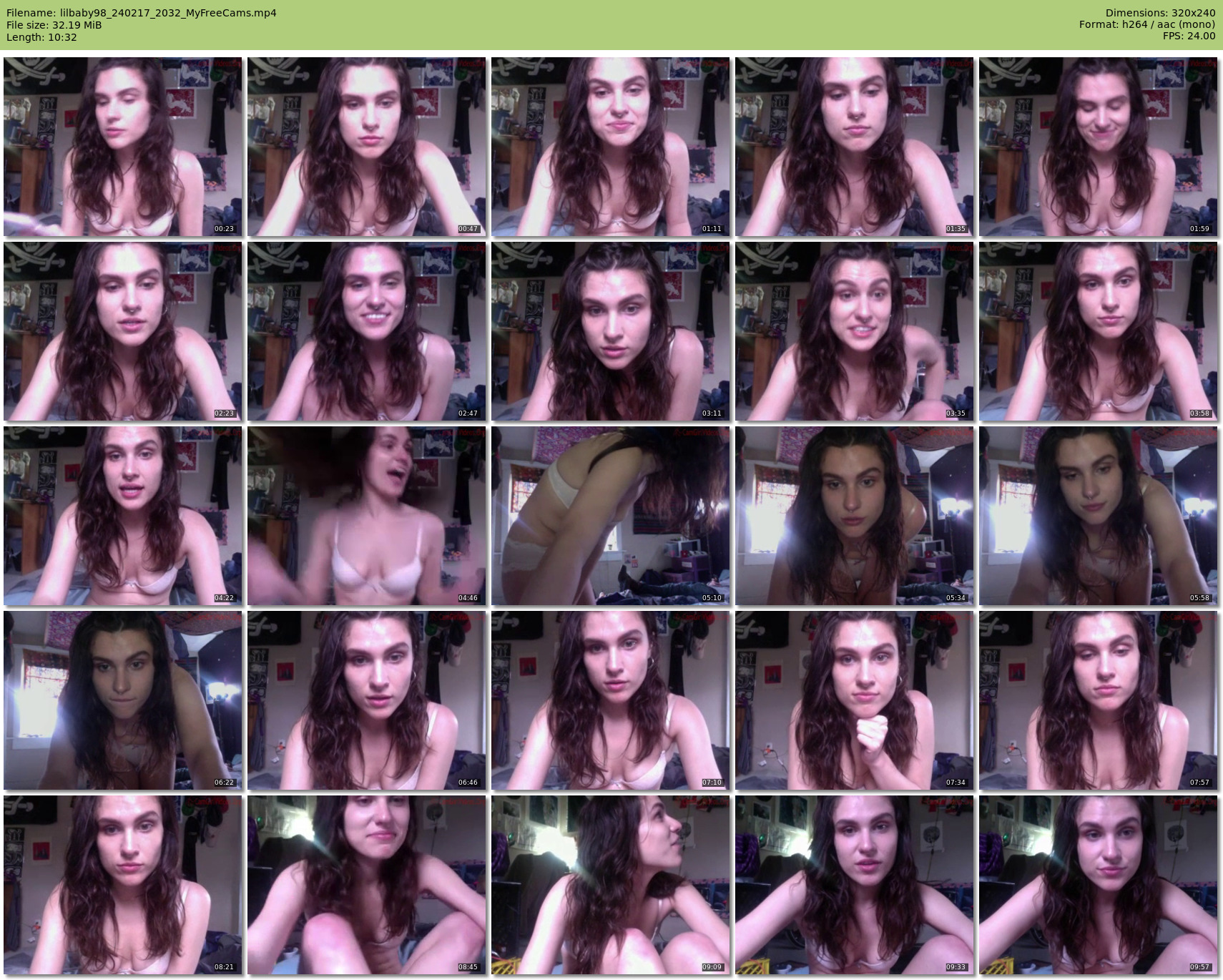This screenshot has height=980, width=1223.
Task: Click the 01:11 video frame
Action: coord(610,147)
